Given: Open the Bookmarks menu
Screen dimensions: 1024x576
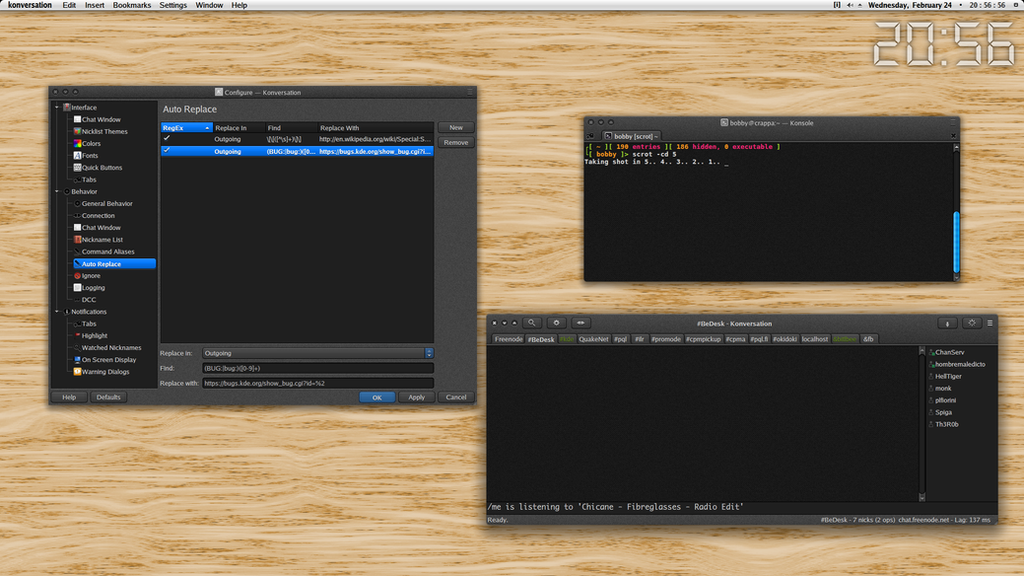Looking at the screenshot, I should point(132,5).
